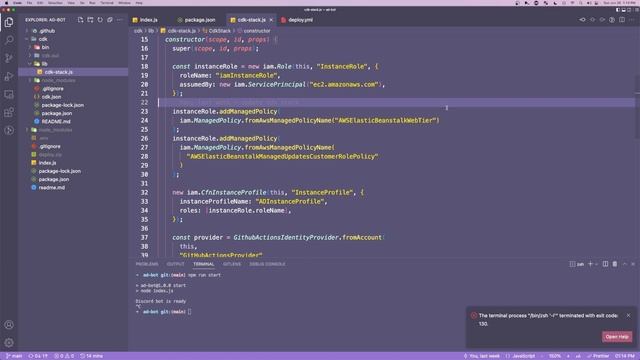Switch to the deploy.yml tab
The image size is (640, 360).
click(297, 20)
